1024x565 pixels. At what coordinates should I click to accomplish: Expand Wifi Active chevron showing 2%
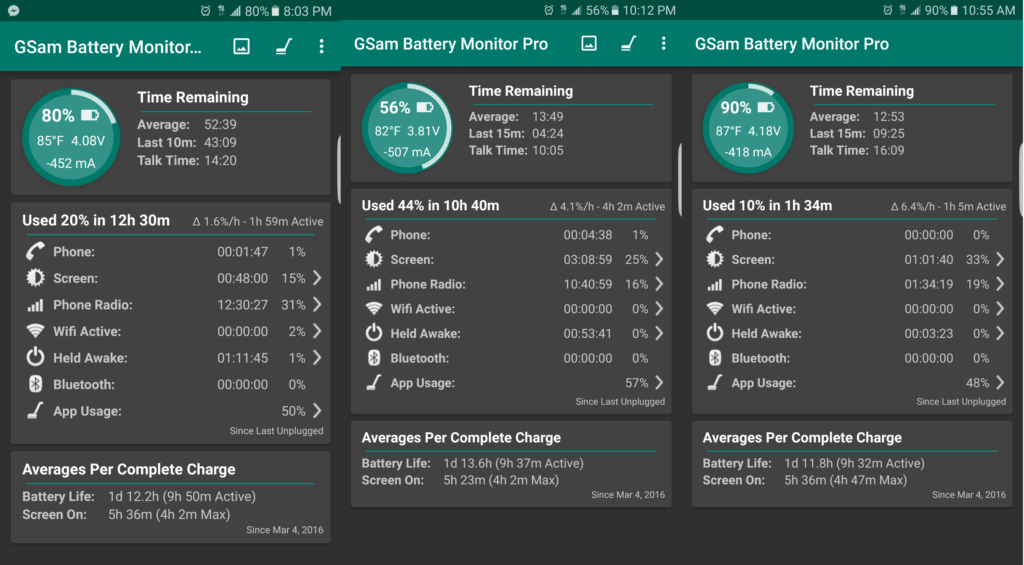[x=317, y=331]
